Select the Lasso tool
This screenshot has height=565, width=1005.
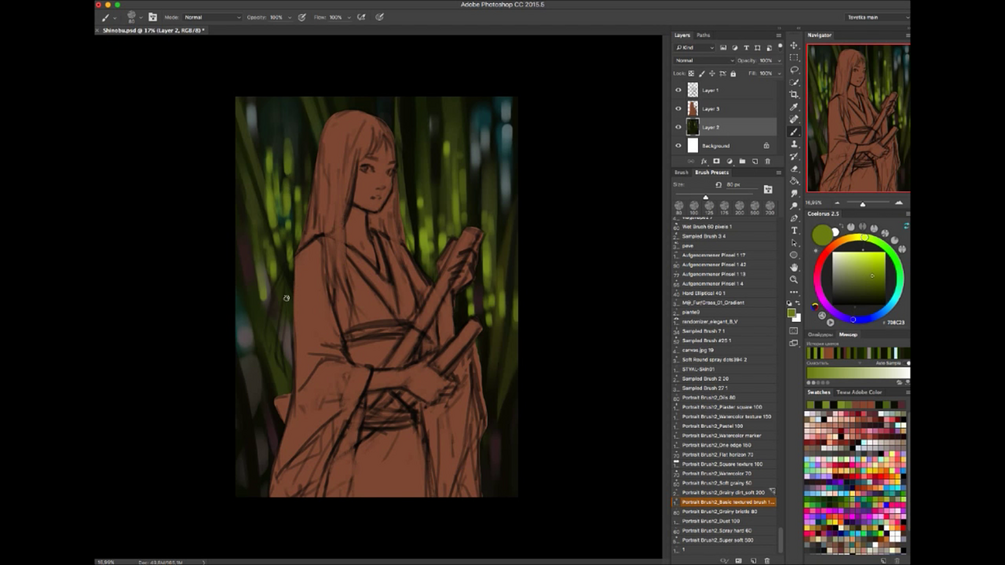794,70
